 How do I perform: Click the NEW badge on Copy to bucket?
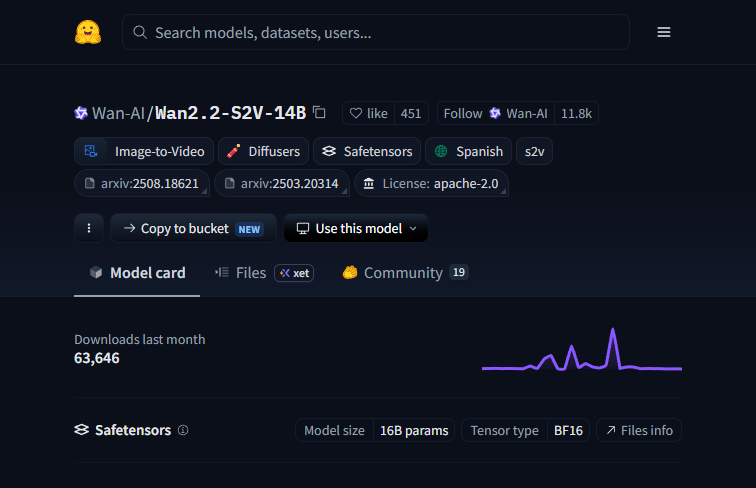pos(249,229)
